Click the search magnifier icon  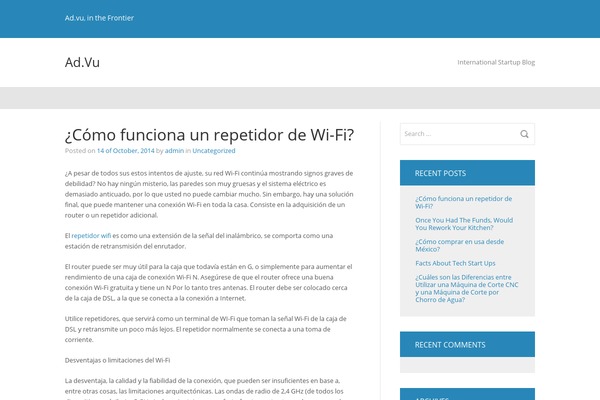coord(524,134)
